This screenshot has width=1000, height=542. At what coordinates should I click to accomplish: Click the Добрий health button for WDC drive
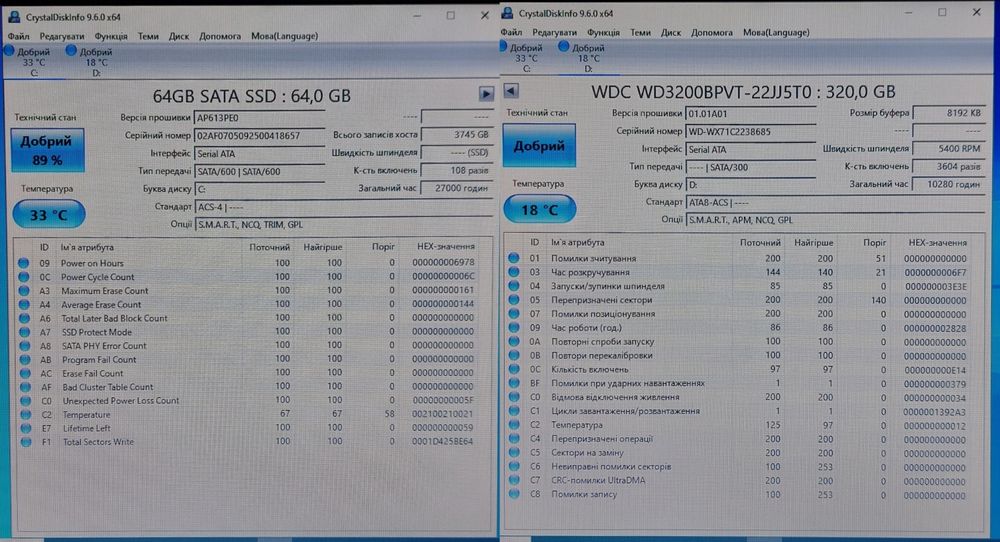(539, 146)
